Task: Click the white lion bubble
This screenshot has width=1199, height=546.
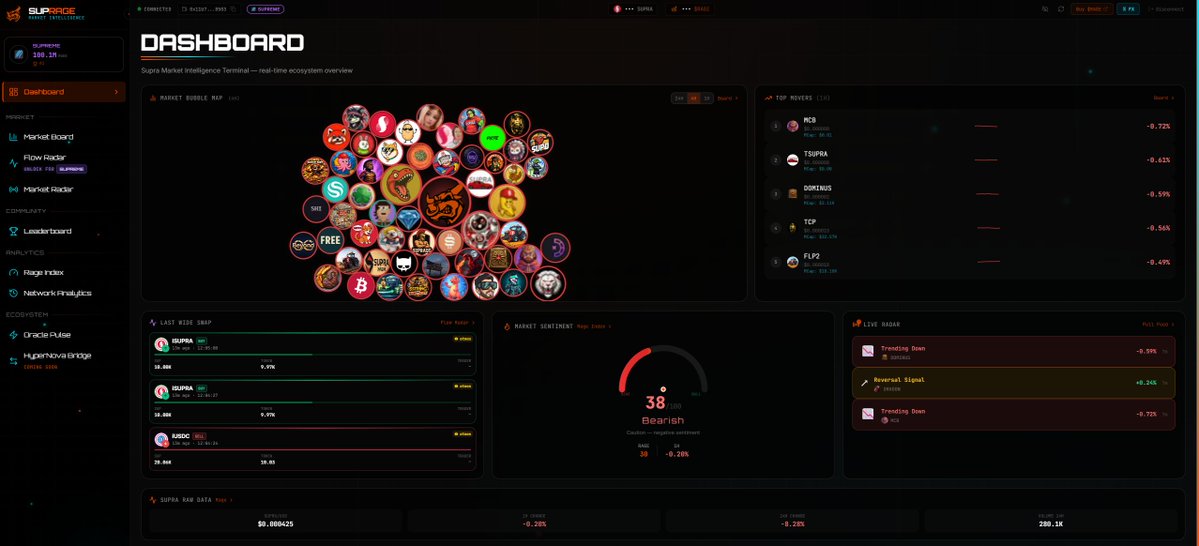Action: click(548, 284)
